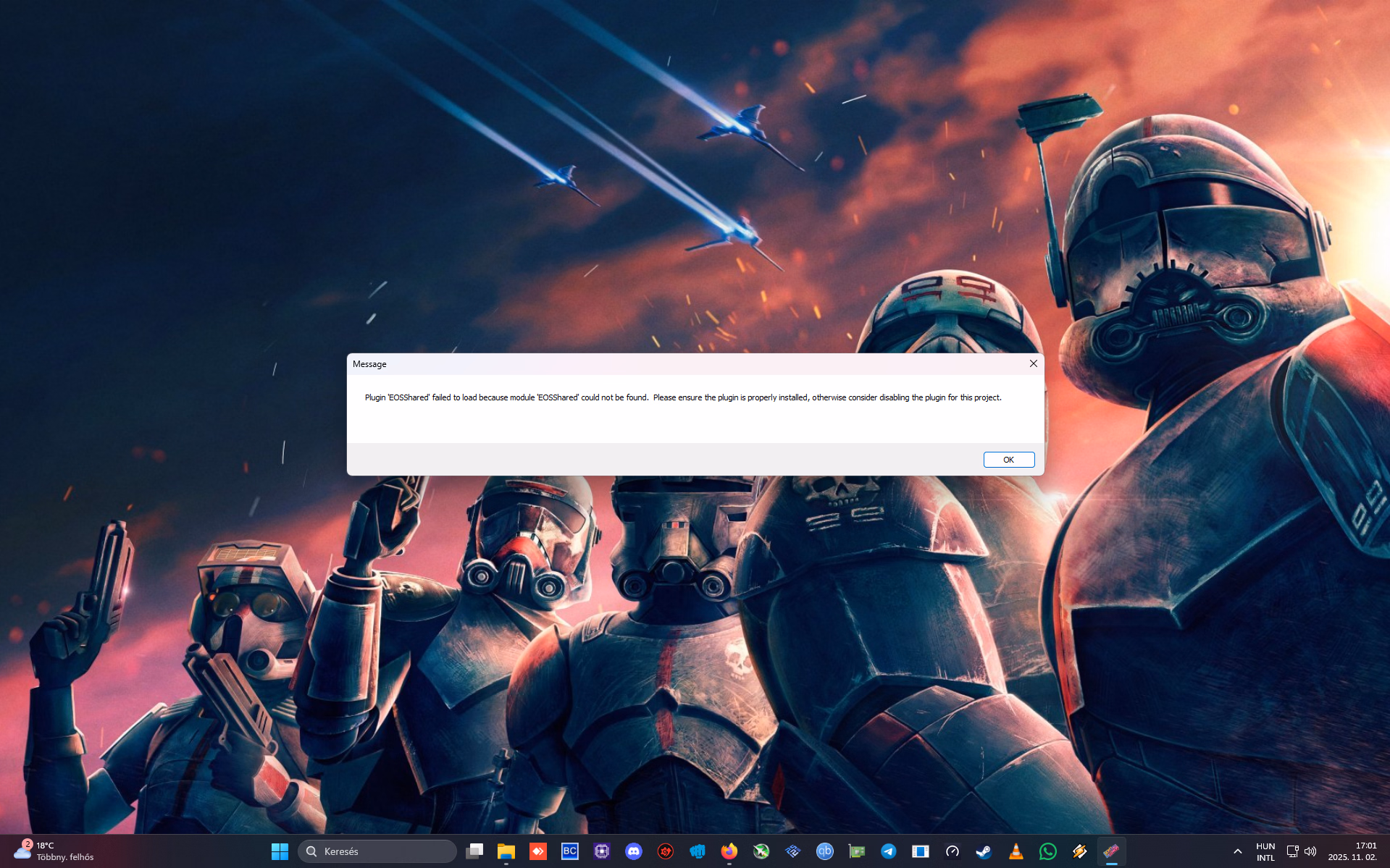
Task: Open the blue BC app icon
Action: pyautogui.click(x=570, y=851)
